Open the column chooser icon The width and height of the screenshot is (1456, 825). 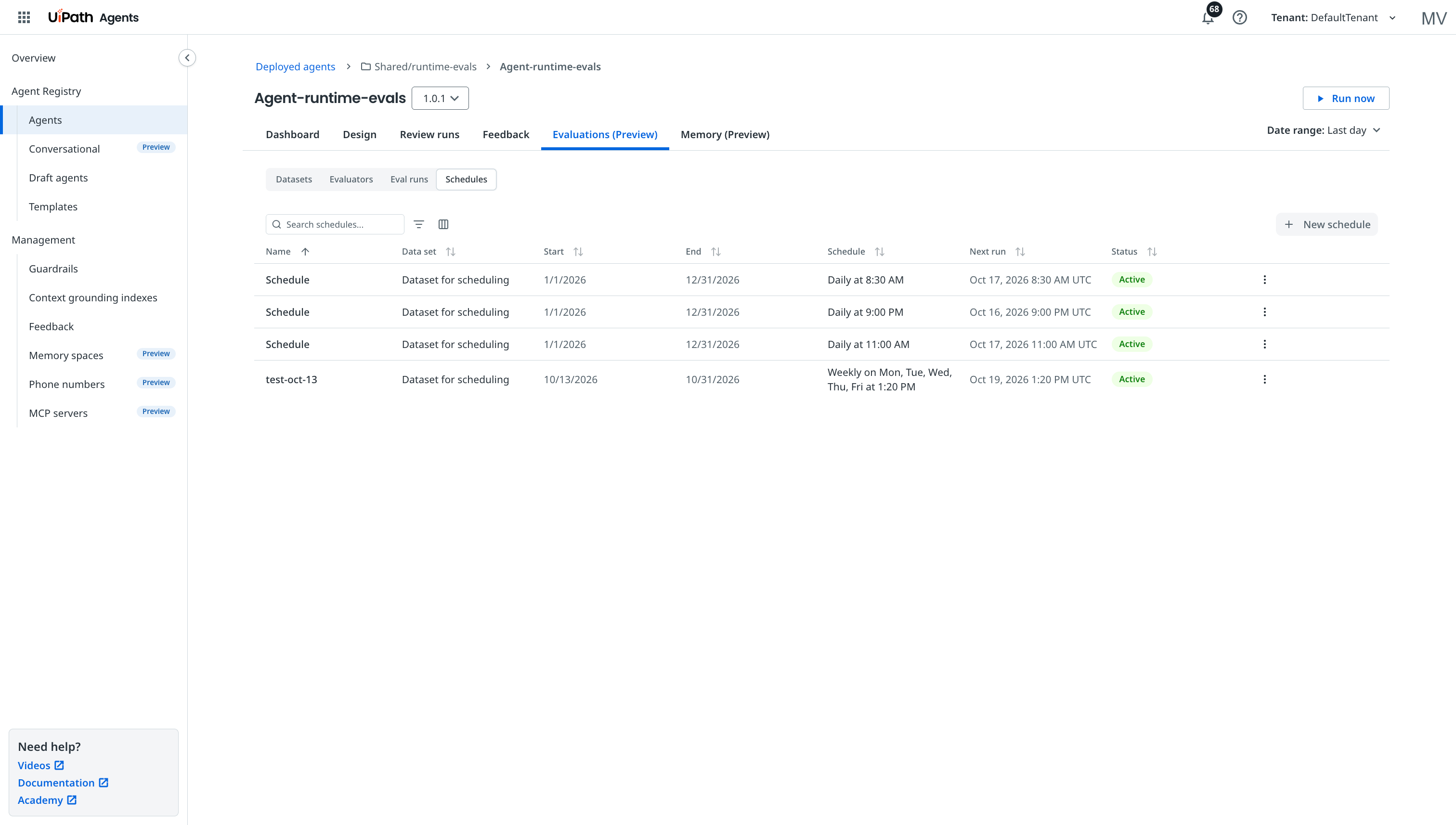click(x=443, y=224)
